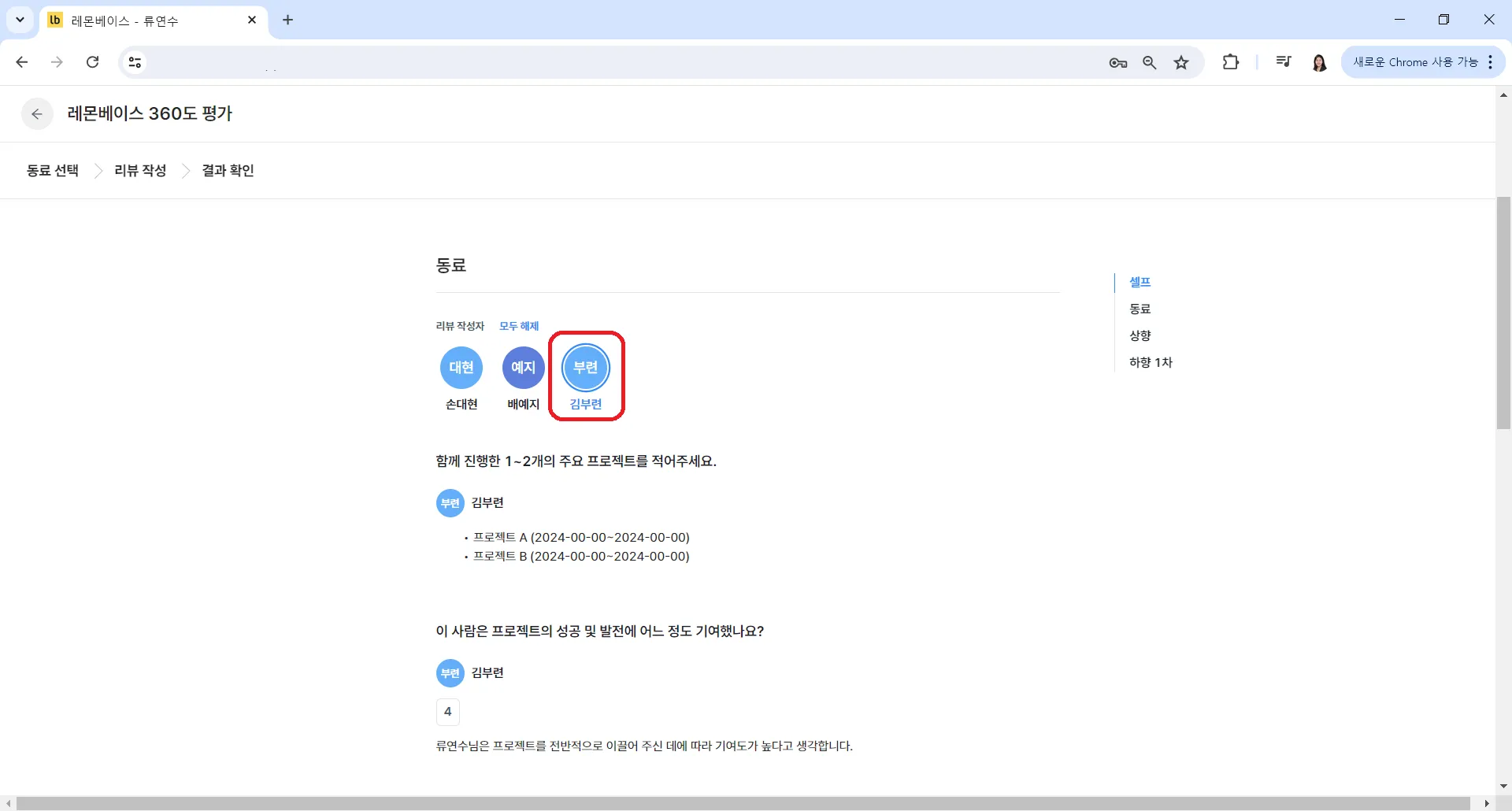Screen dimensions: 1512x811
Task: Click the vertical scrollbar thumb
Action: [1503, 313]
